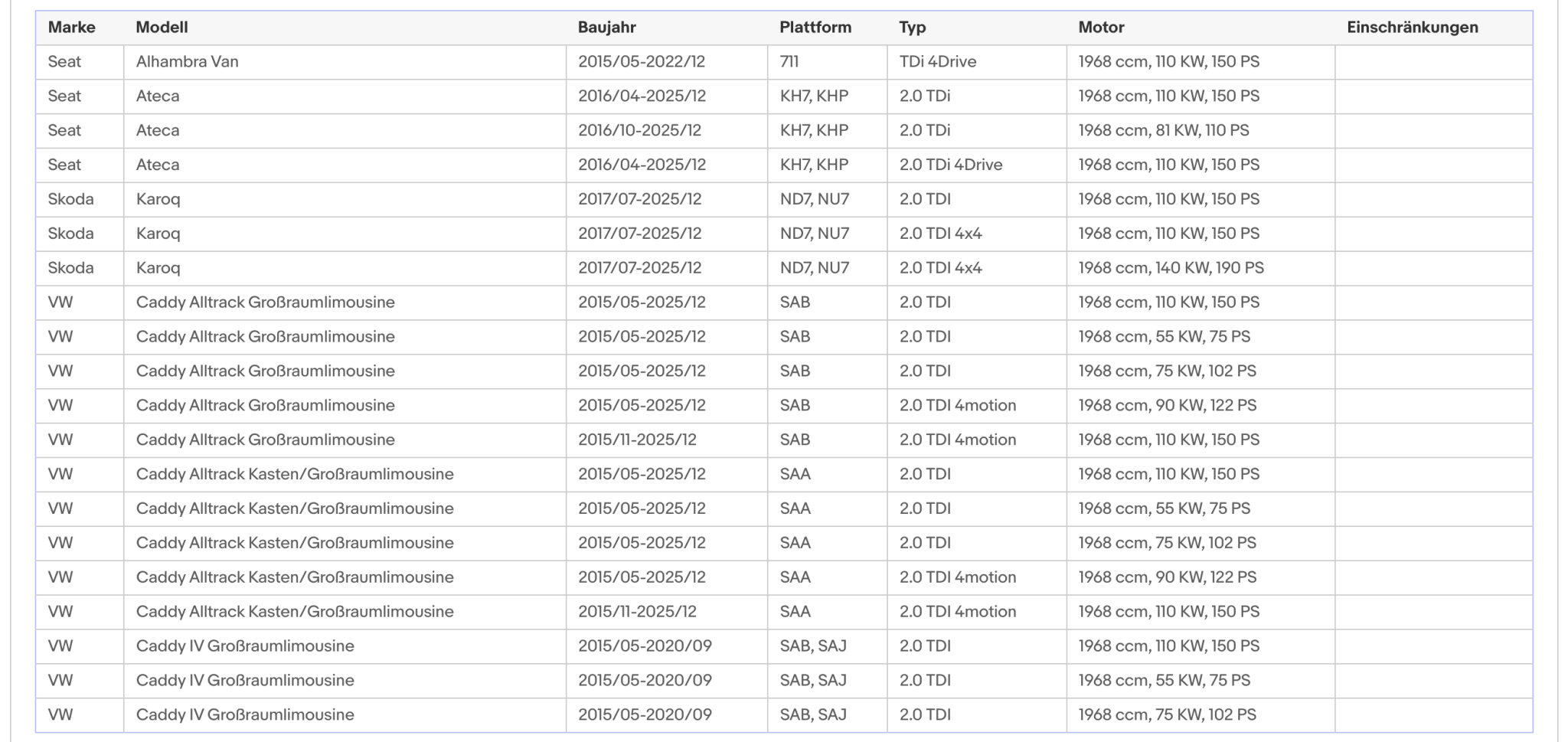
Task: Click the TDi 4Drive type cell for Alhambra
Action: click(977, 62)
